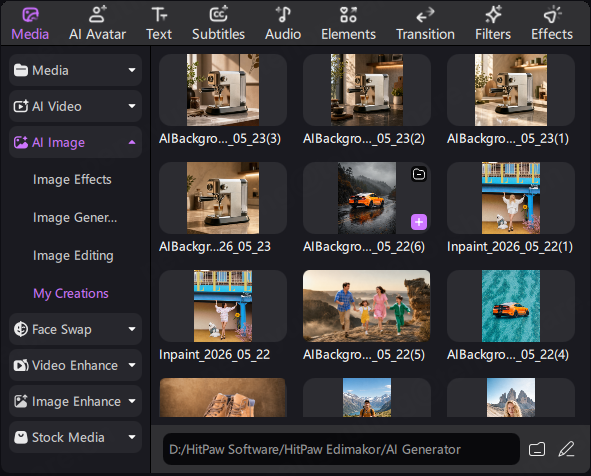
Task: Show the Effects tab
Action: pos(552,24)
